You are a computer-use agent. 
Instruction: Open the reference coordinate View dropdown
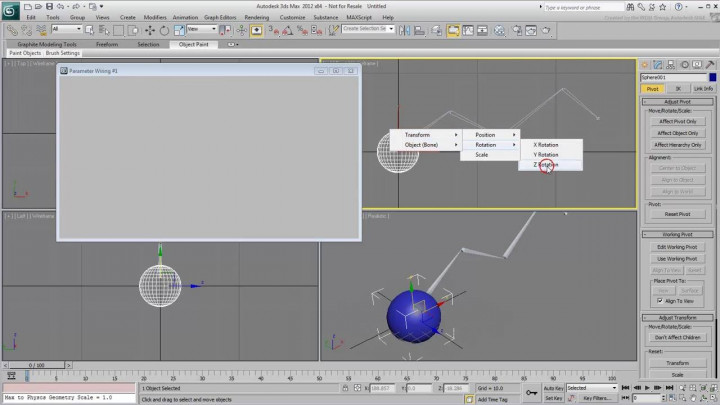coord(201,29)
